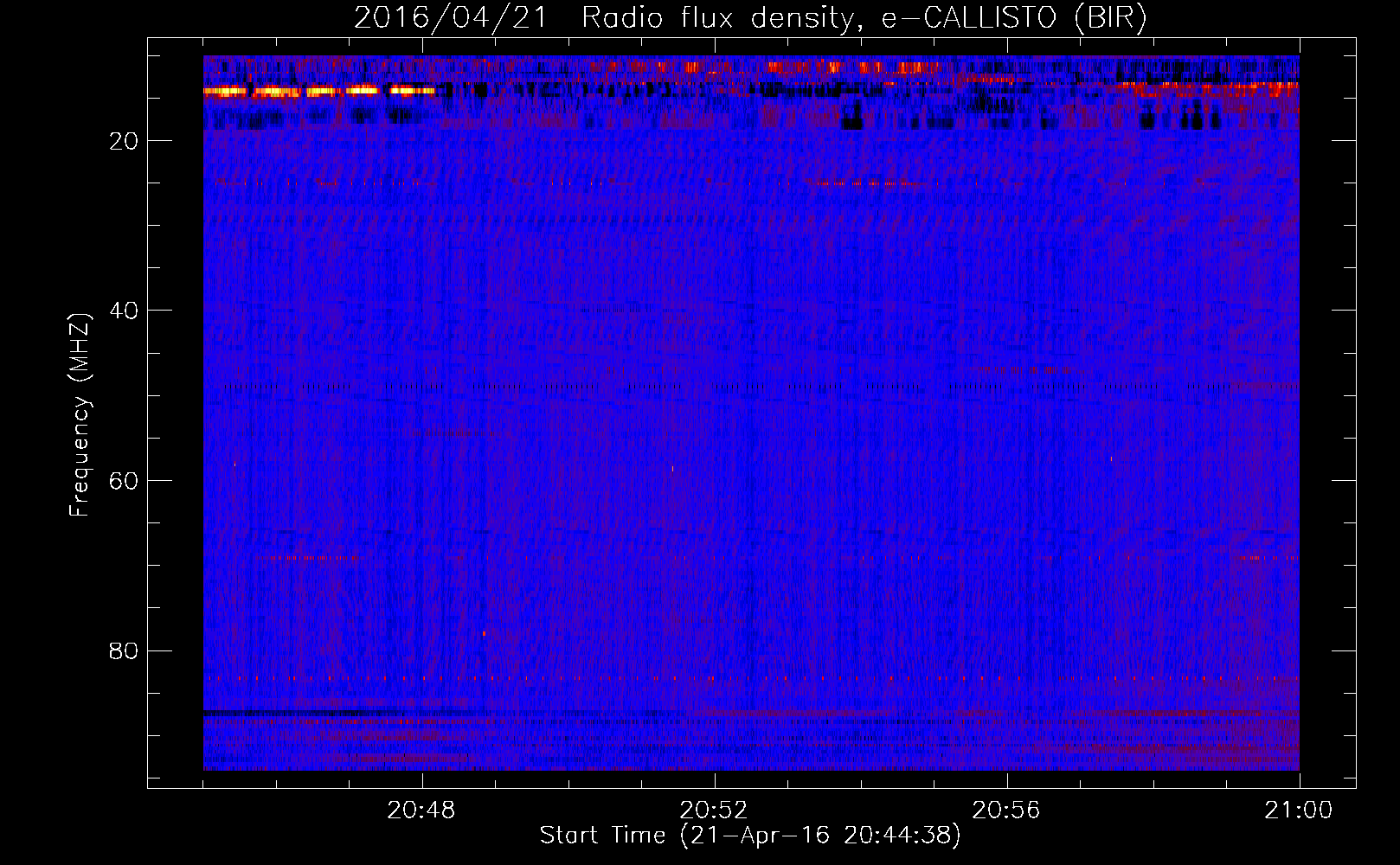Click the 'Frequency (MHZ)' axis label
Viewport: 1400px width, 865px height.
[x=80, y=416]
